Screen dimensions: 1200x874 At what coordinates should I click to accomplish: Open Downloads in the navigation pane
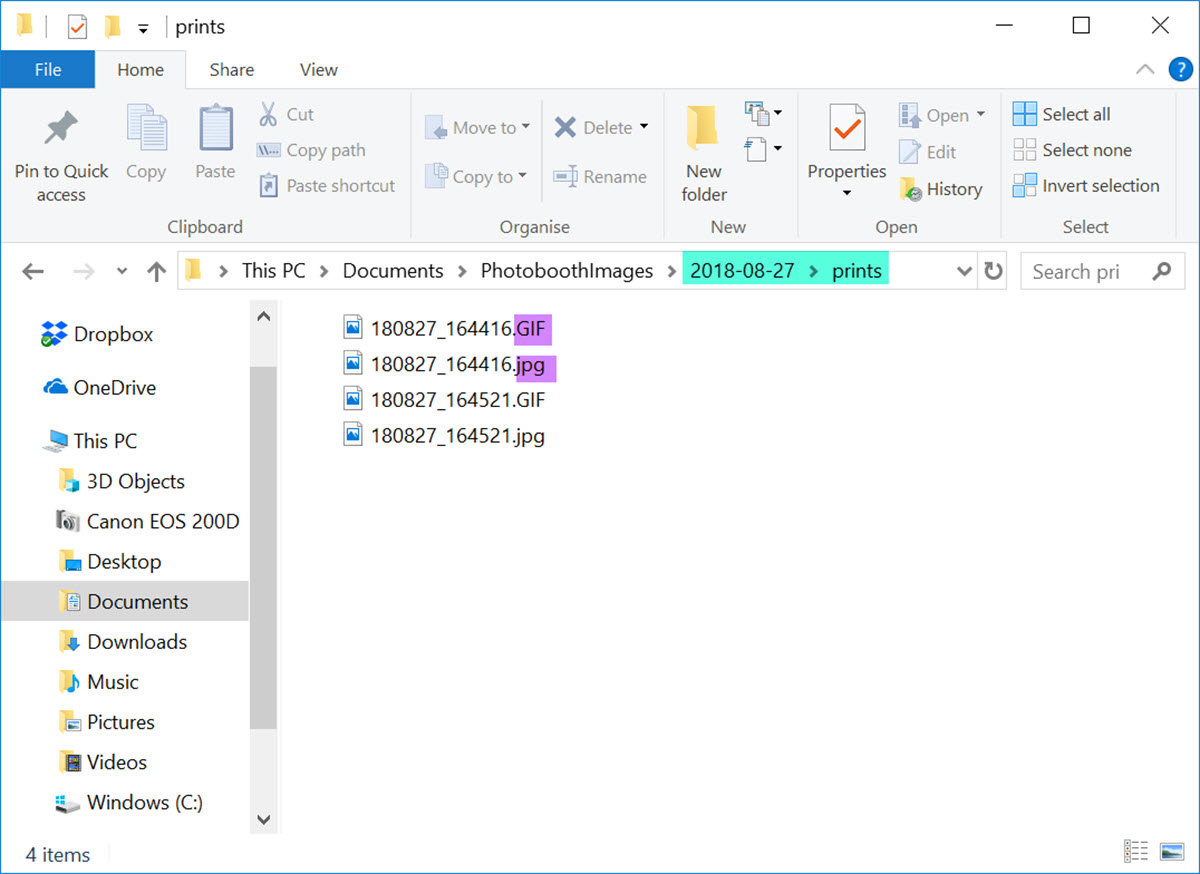click(122, 641)
